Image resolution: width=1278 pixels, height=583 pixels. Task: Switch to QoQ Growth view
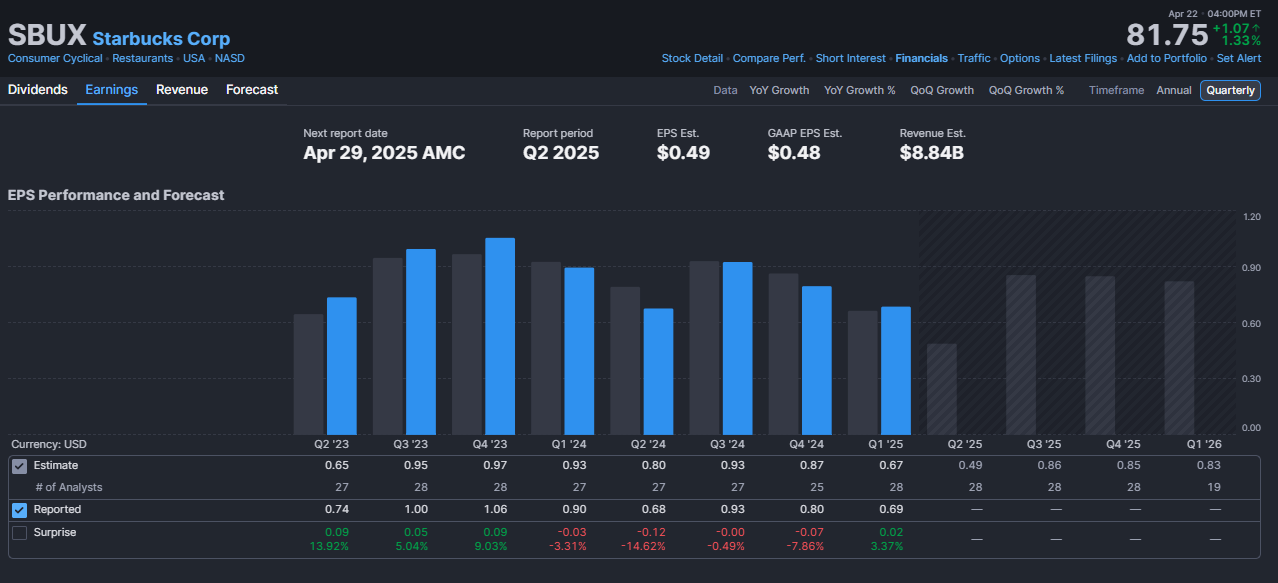click(x=942, y=90)
